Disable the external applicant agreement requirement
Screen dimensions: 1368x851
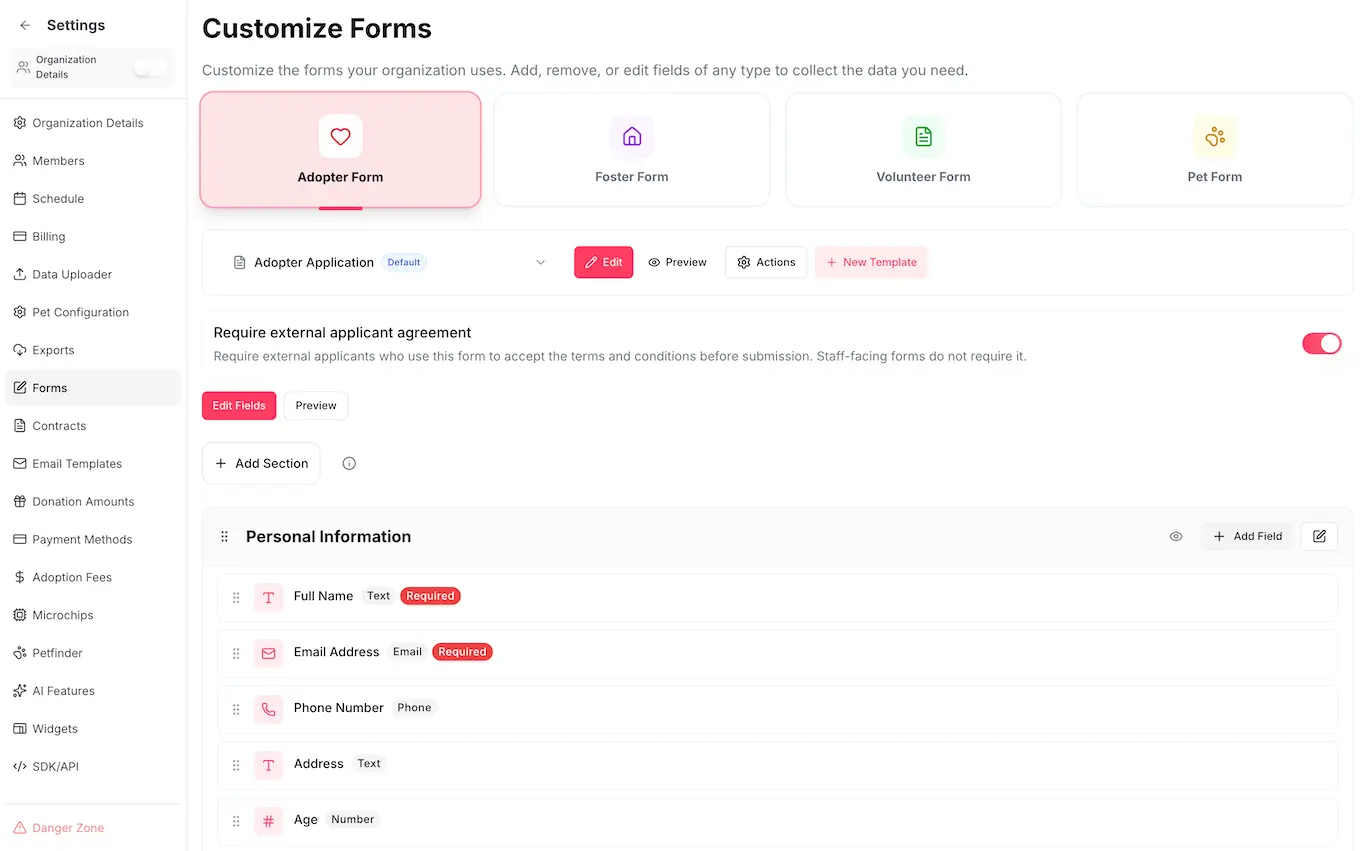(x=1322, y=343)
